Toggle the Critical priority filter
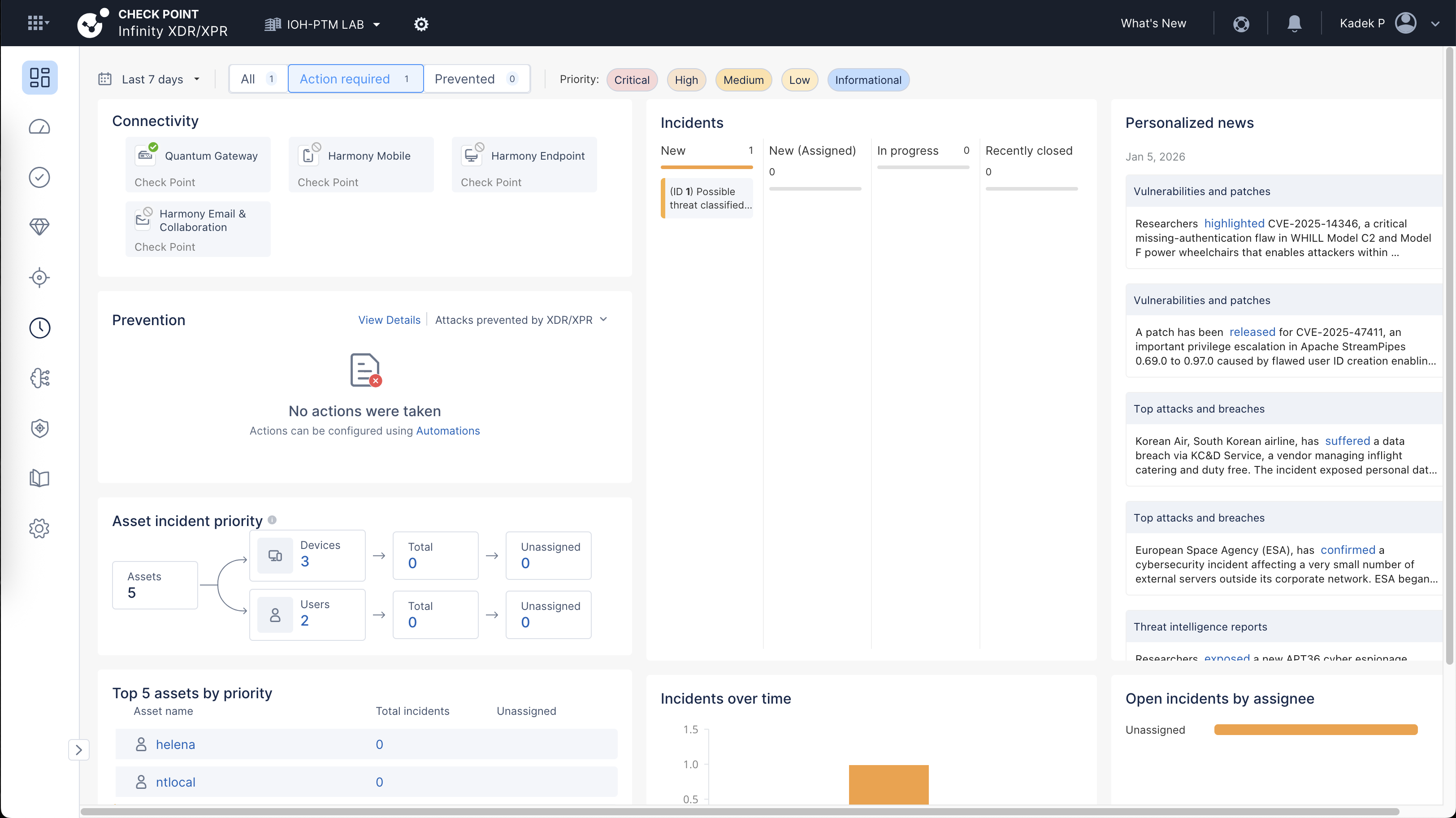Screen dimensions: 1456x818 (631, 80)
